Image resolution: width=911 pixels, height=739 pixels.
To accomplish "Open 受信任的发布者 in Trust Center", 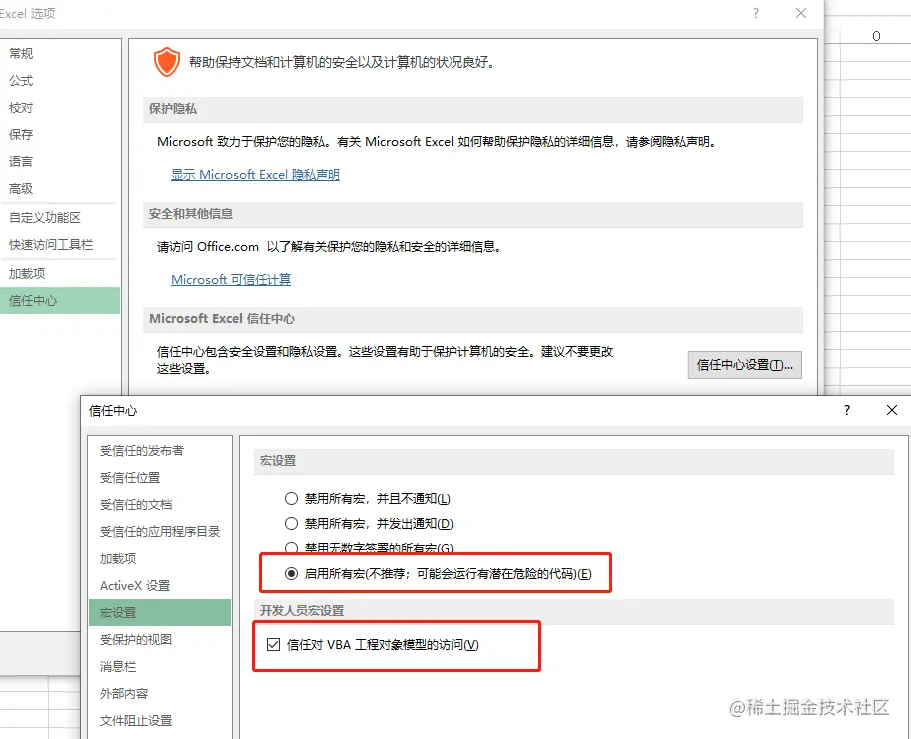I will pyautogui.click(x=160, y=451).
